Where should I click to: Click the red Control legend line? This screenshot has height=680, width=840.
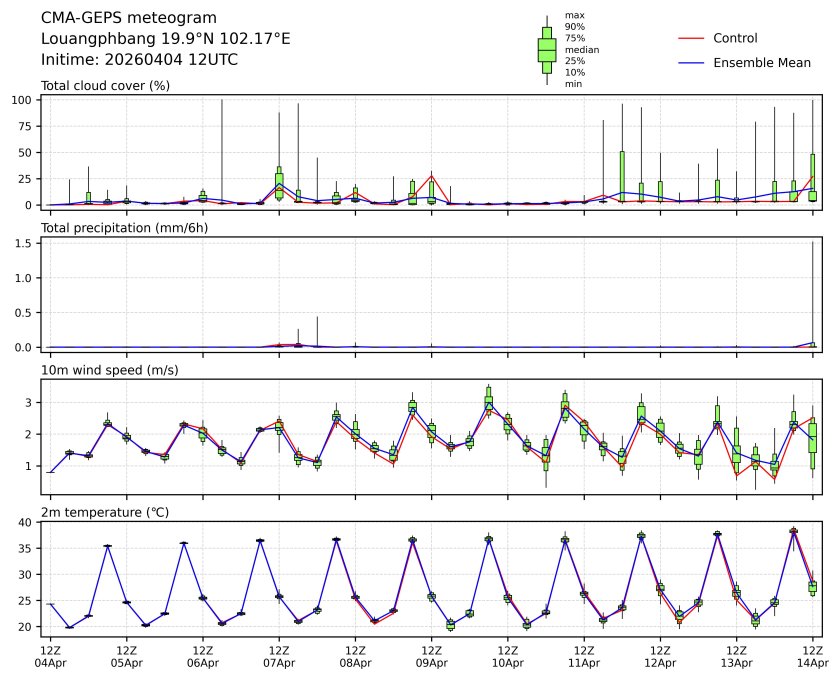(691, 38)
